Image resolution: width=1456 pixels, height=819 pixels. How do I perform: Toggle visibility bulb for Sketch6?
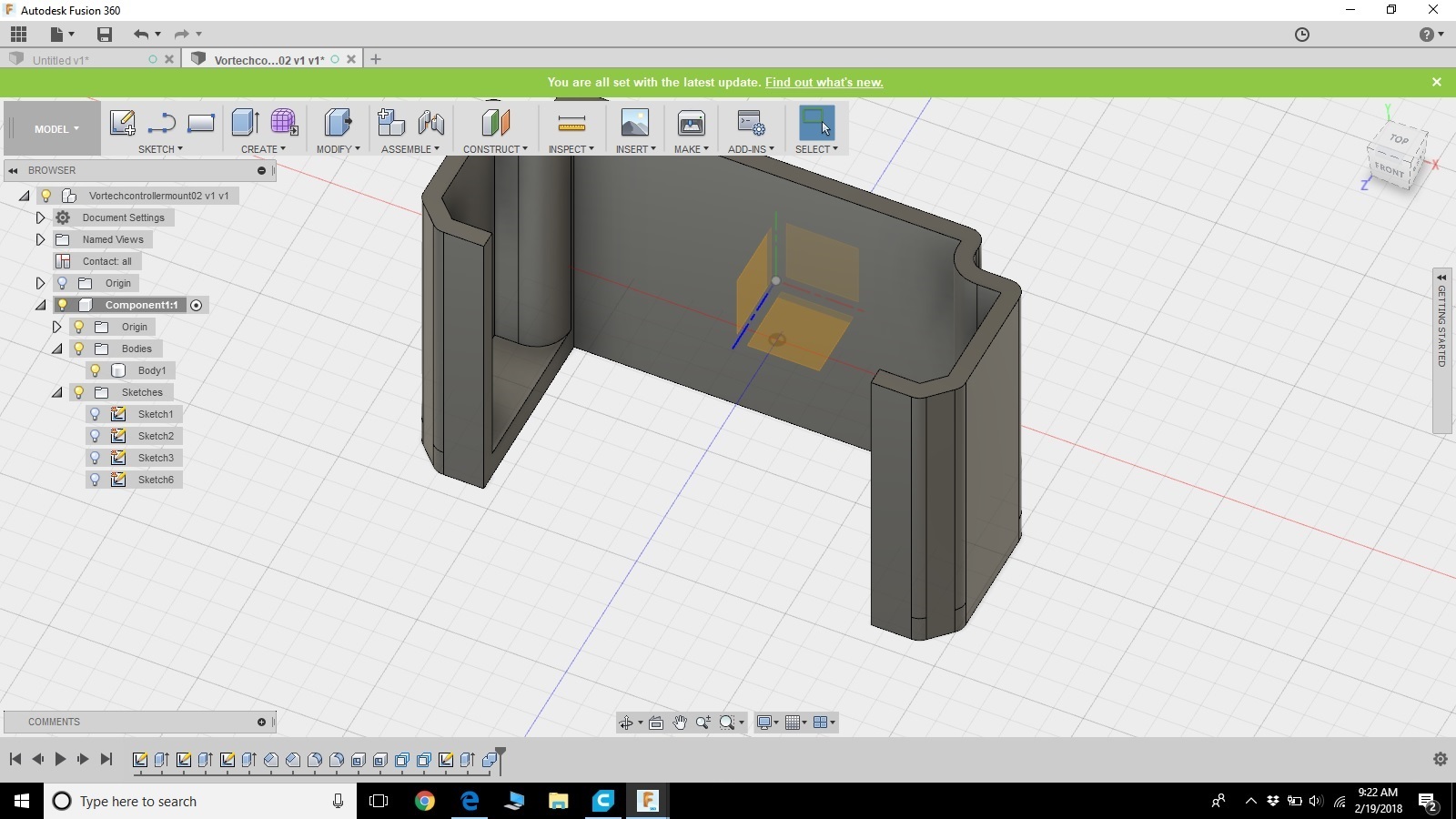(95, 480)
